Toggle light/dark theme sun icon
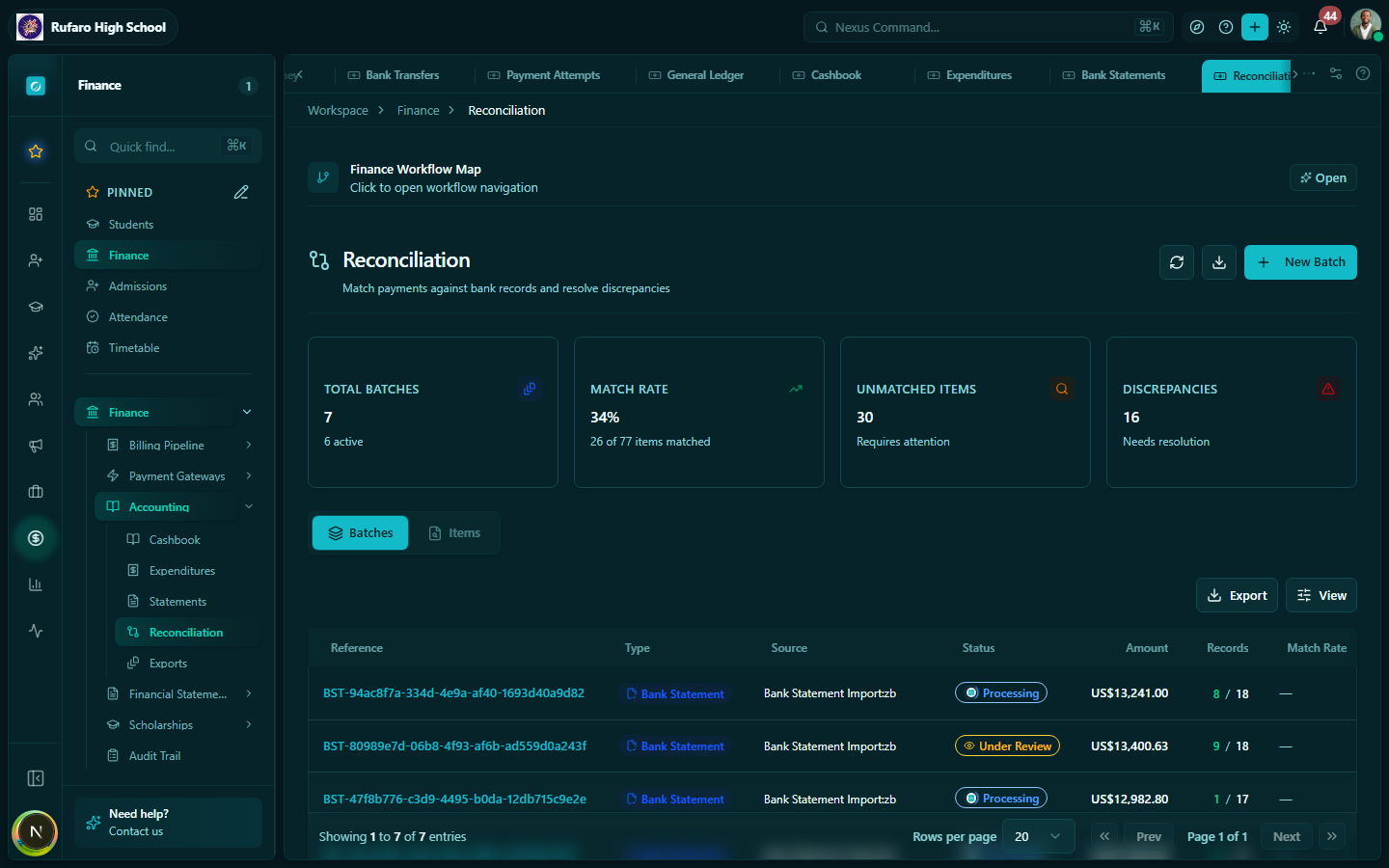This screenshot has width=1389, height=868. [1284, 27]
